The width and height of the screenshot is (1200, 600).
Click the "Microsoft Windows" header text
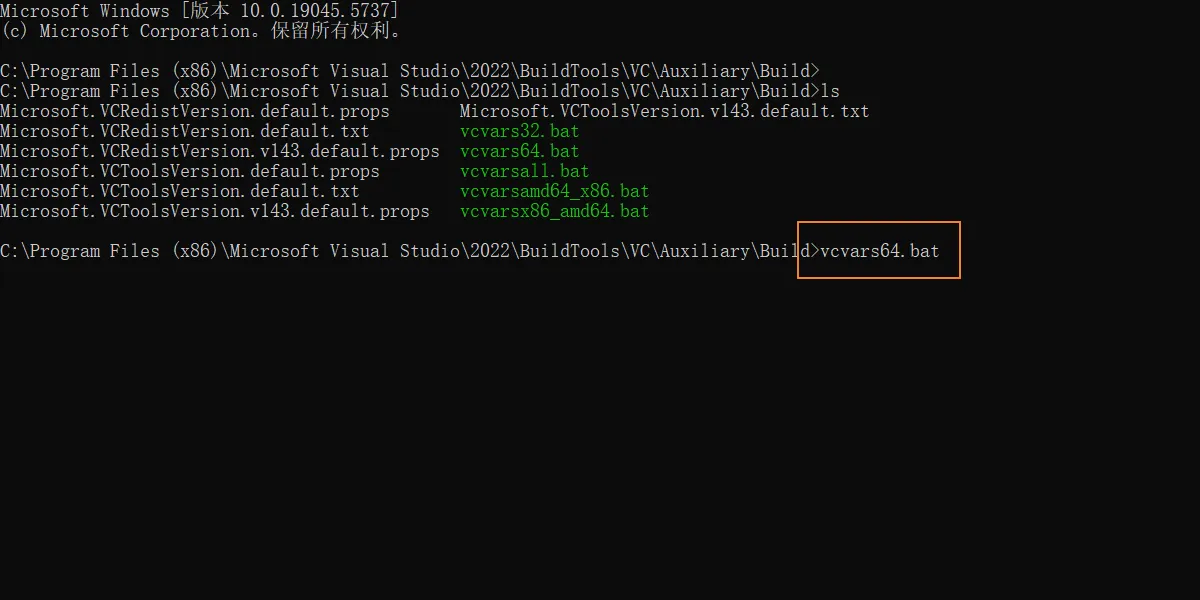click(85, 11)
